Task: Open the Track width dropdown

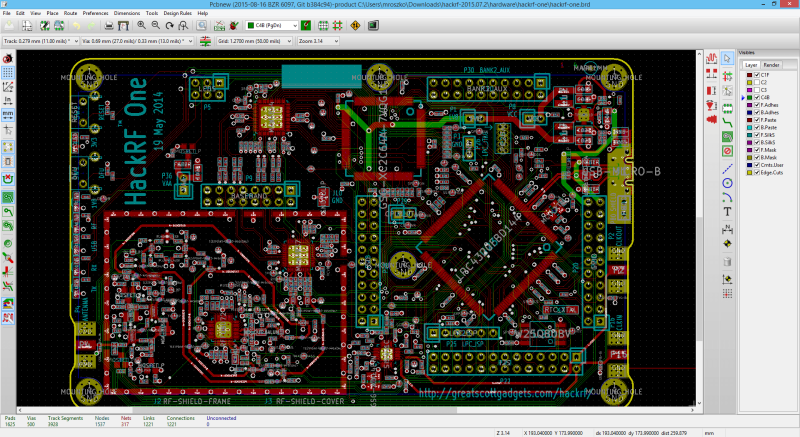Action: [x=41, y=41]
